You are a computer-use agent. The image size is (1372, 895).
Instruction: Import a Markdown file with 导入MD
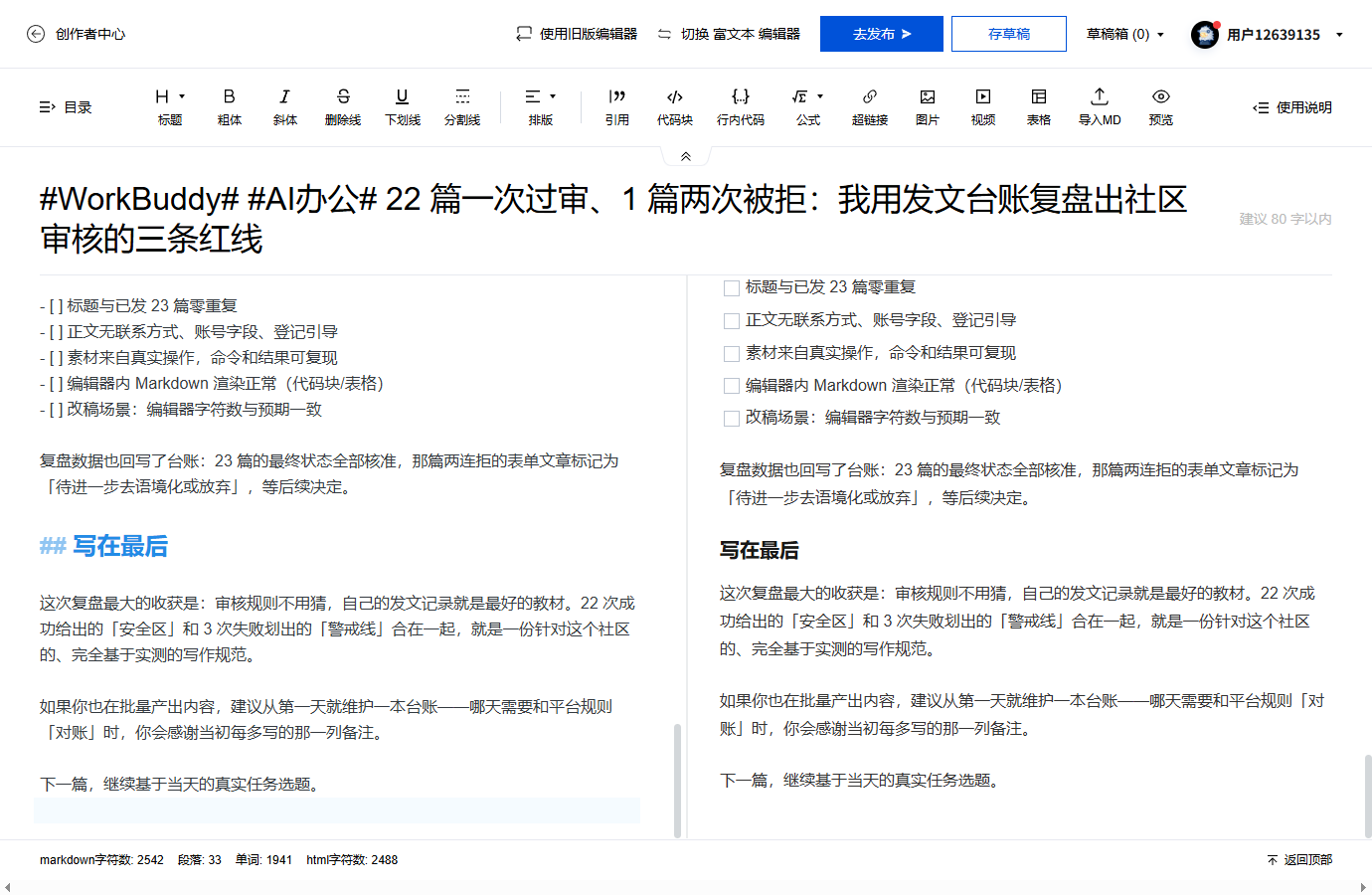[1100, 107]
